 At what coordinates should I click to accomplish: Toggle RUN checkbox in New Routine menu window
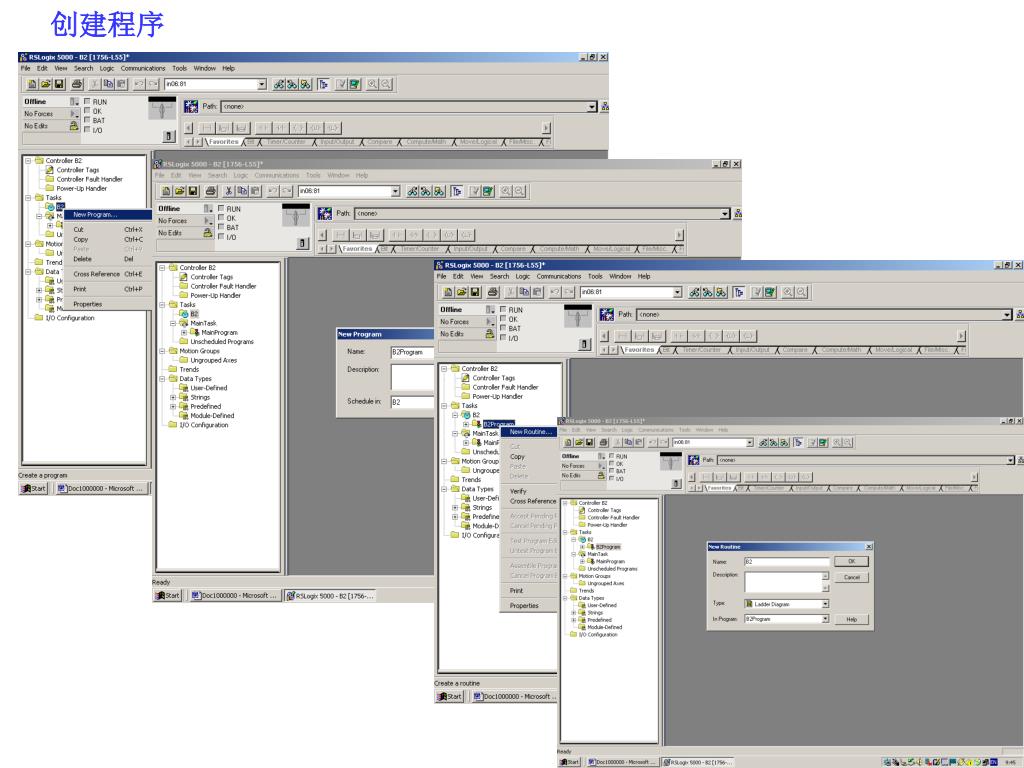pyautogui.click(x=503, y=310)
